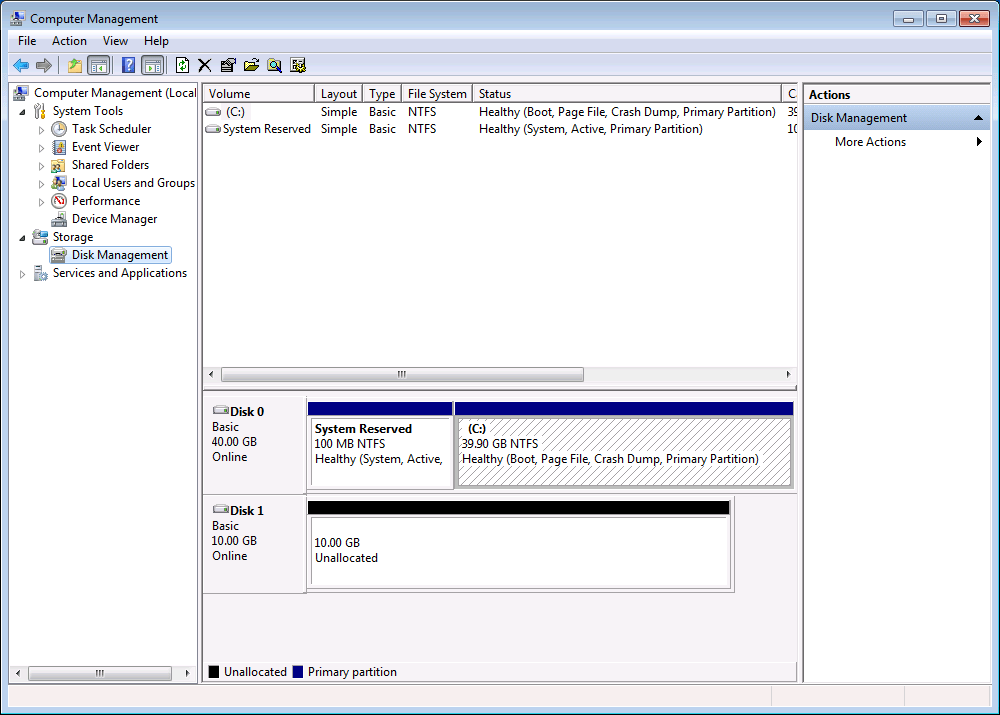The image size is (1000, 715).
Task: Click the black X Delete toolbar icon
Action: tap(205, 65)
